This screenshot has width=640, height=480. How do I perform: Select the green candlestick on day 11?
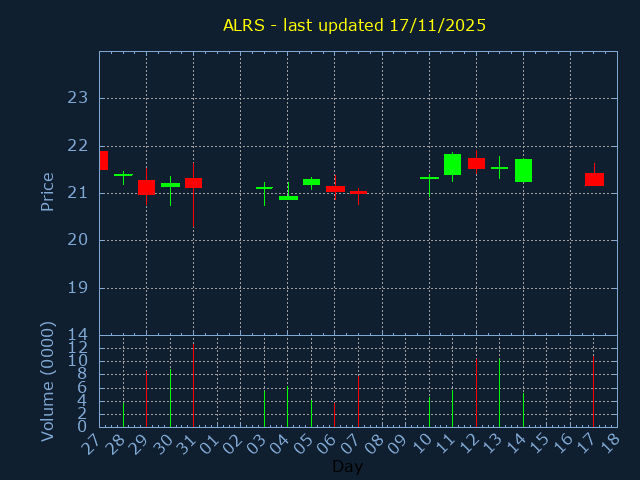[x=452, y=164]
